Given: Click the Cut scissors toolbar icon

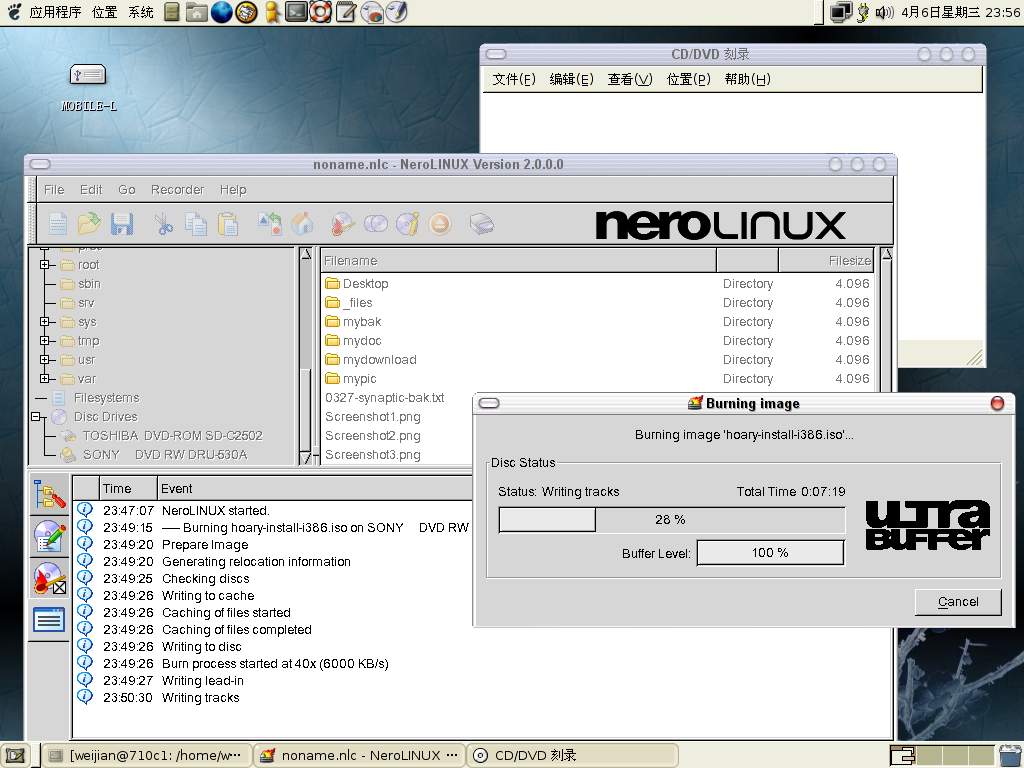Looking at the screenshot, I should pos(163,224).
